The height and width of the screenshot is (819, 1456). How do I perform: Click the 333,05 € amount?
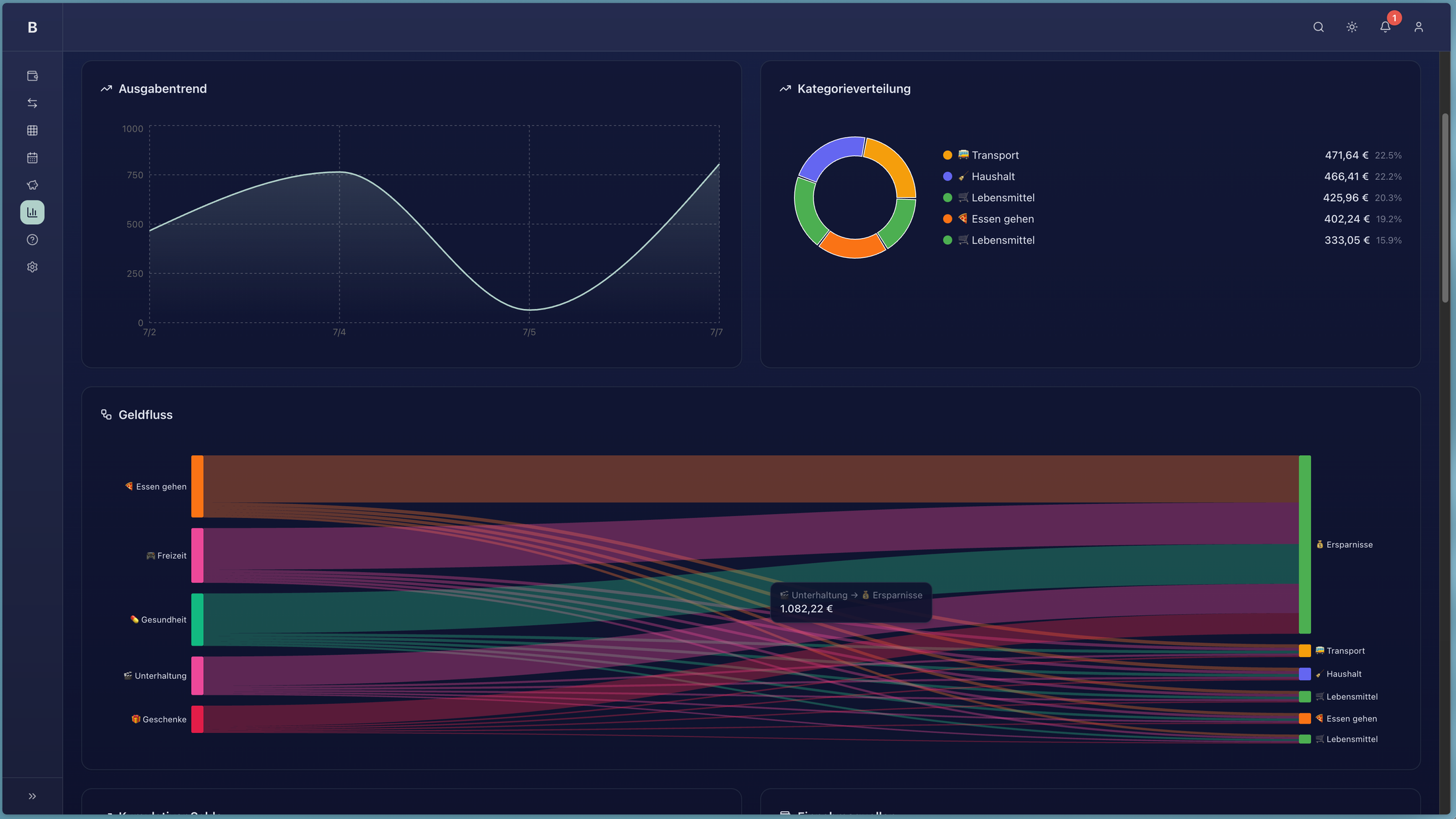(1347, 240)
